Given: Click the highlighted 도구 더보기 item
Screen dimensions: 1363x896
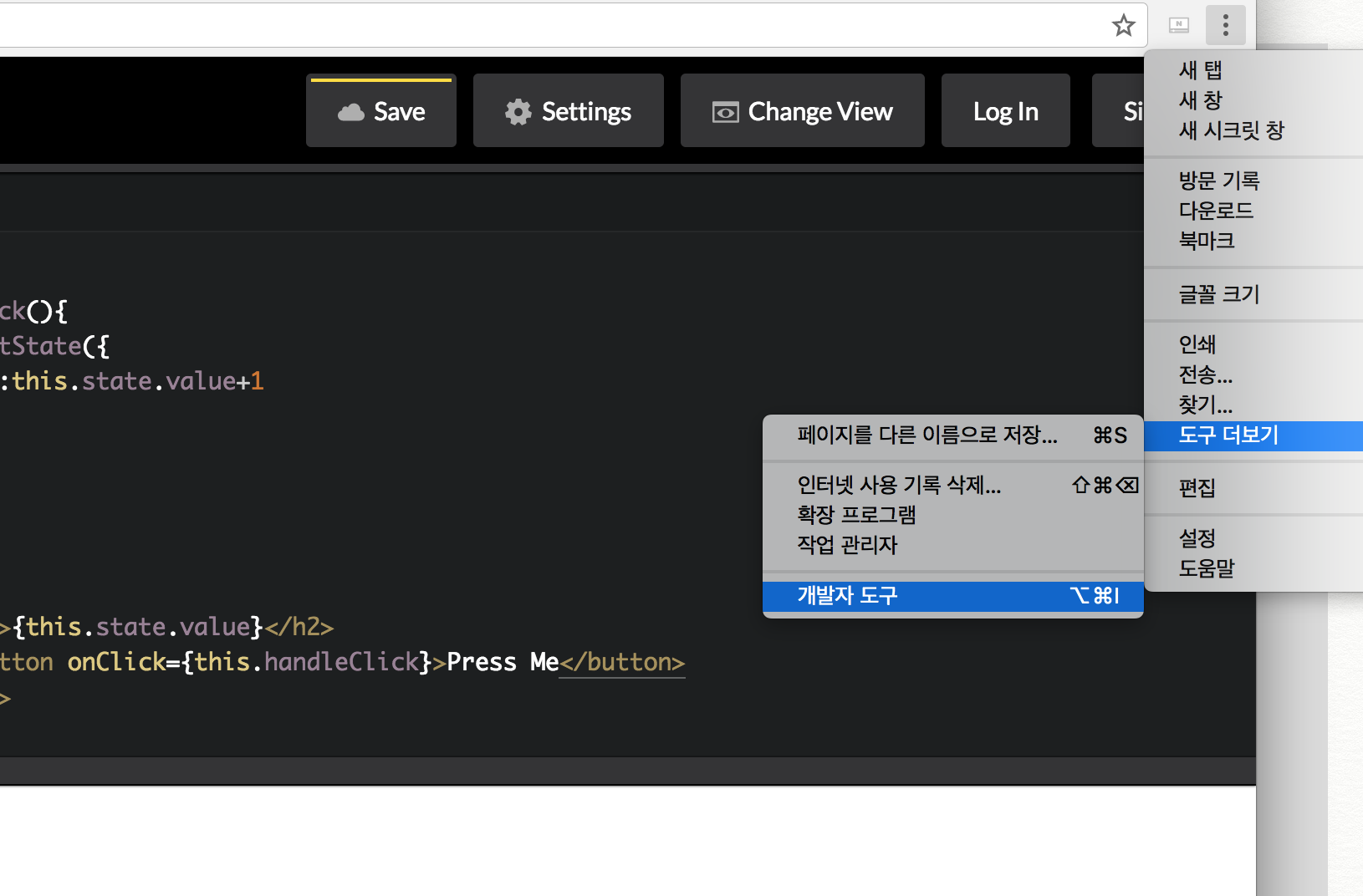Looking at the screenshot, I should click(x=1253, y=435).
